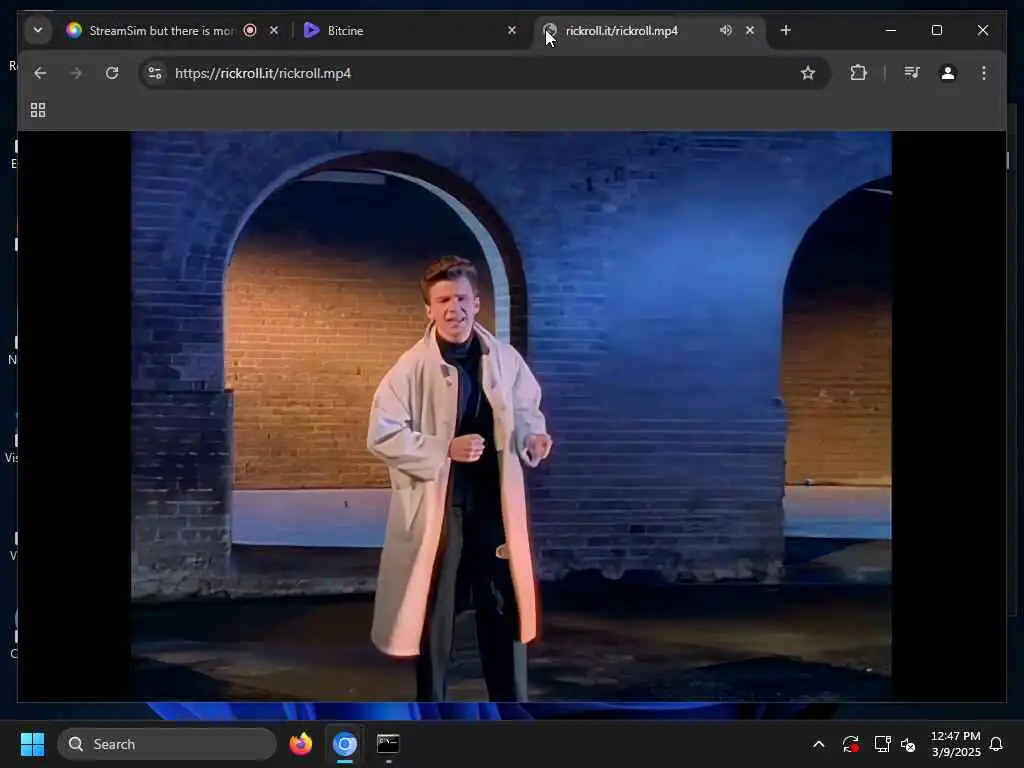Open the terminal taskbar icon
The width and height of the screenshot is (1024, 768).
[x=388, y=744]
